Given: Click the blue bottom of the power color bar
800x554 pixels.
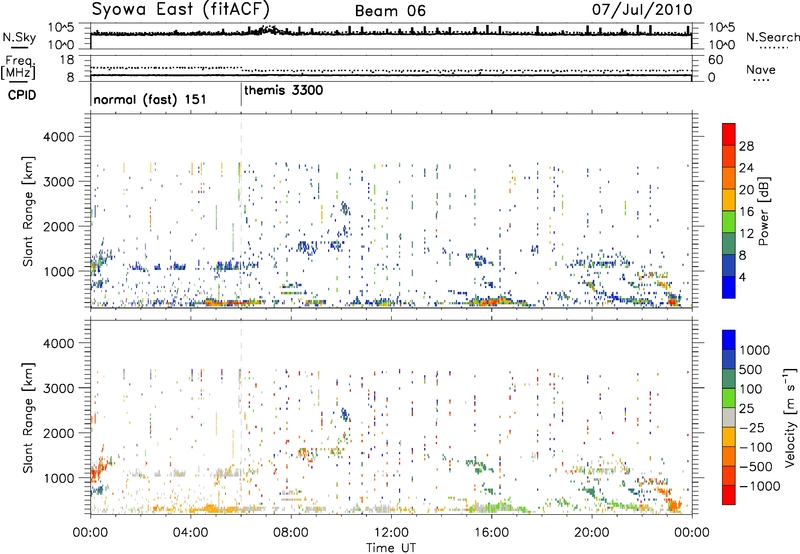Looking at the screenshot, I should (x=729, y=287).
